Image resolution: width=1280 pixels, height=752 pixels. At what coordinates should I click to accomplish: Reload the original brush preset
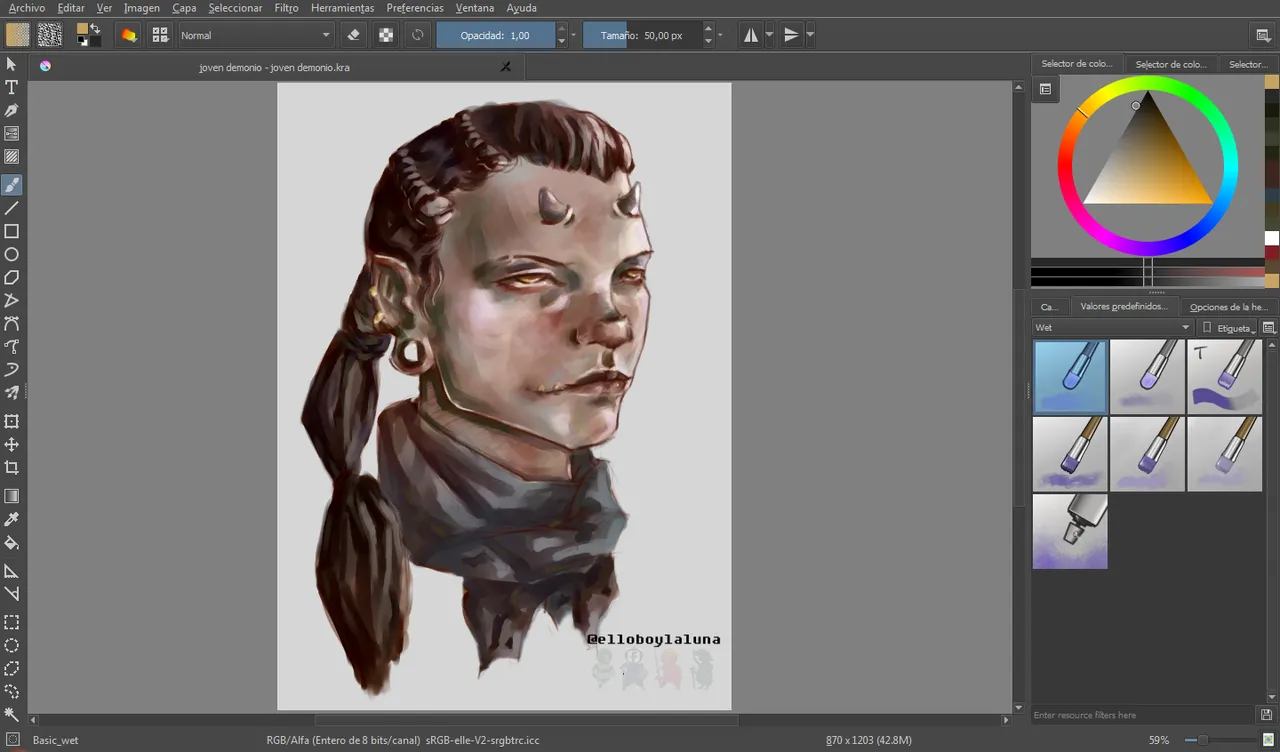click(417, 35)
